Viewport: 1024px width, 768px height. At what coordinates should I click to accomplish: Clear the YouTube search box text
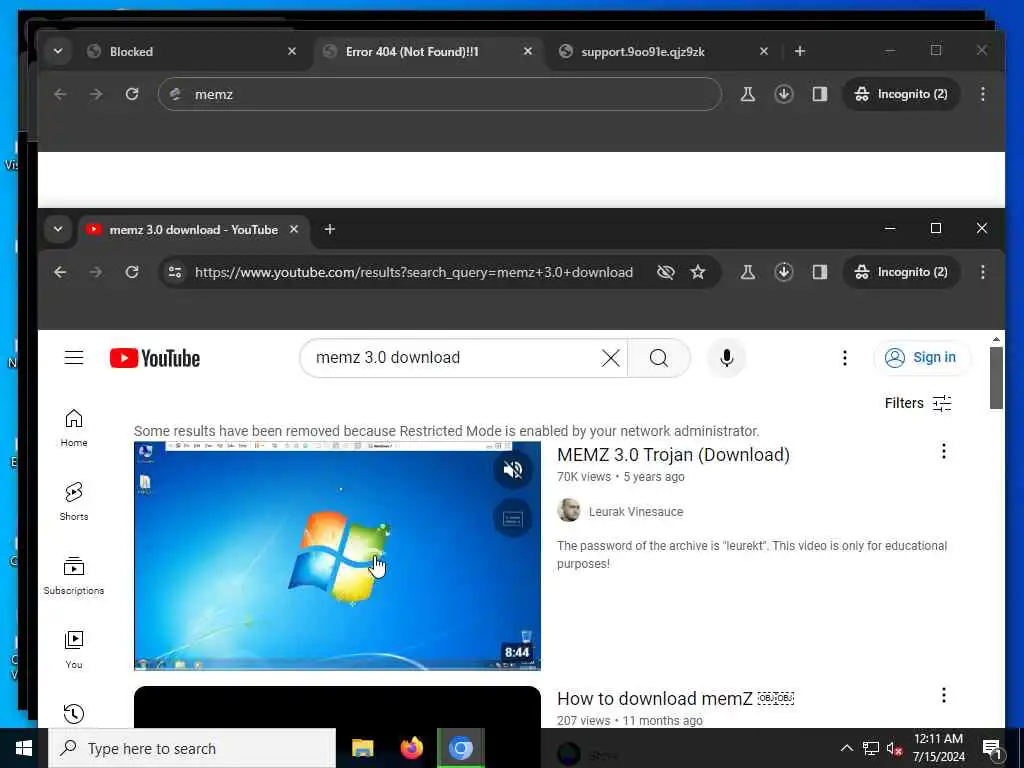(x=610, y=358)
